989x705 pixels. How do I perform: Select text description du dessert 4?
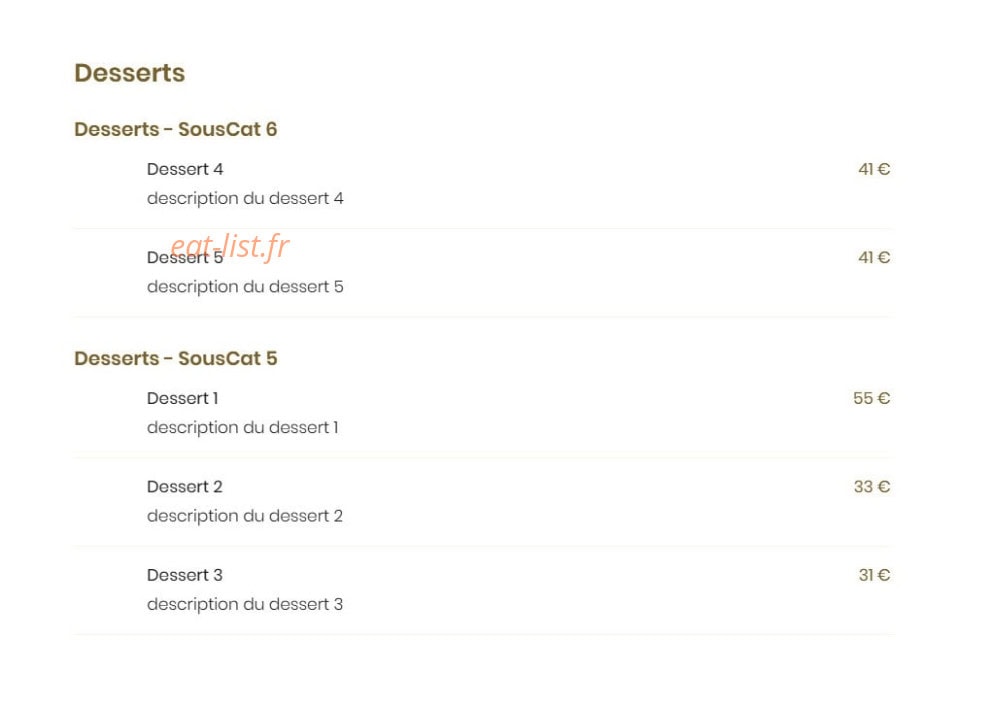(x=245, y=199)
